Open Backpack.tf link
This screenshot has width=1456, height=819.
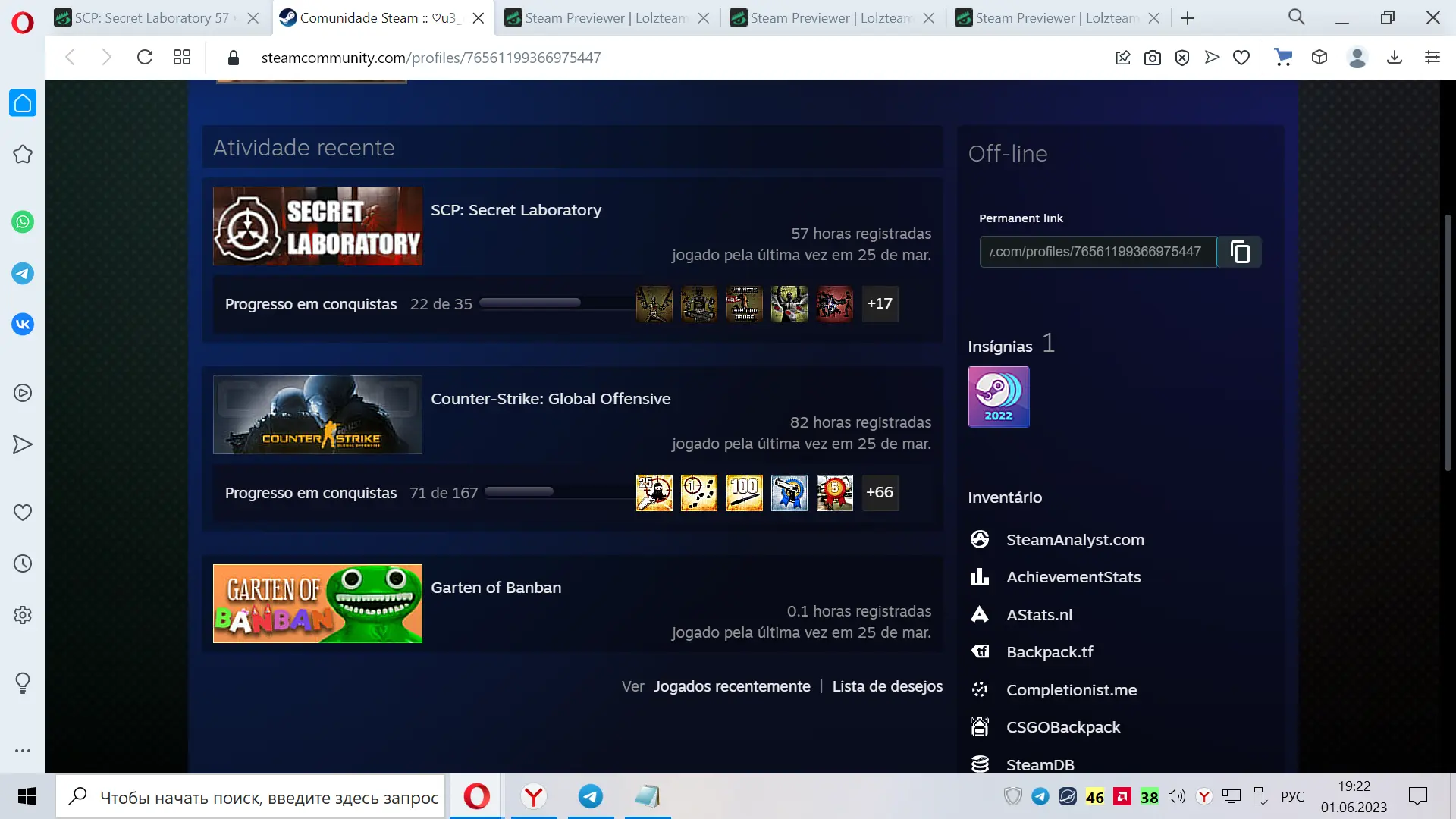pos(1050,652)
